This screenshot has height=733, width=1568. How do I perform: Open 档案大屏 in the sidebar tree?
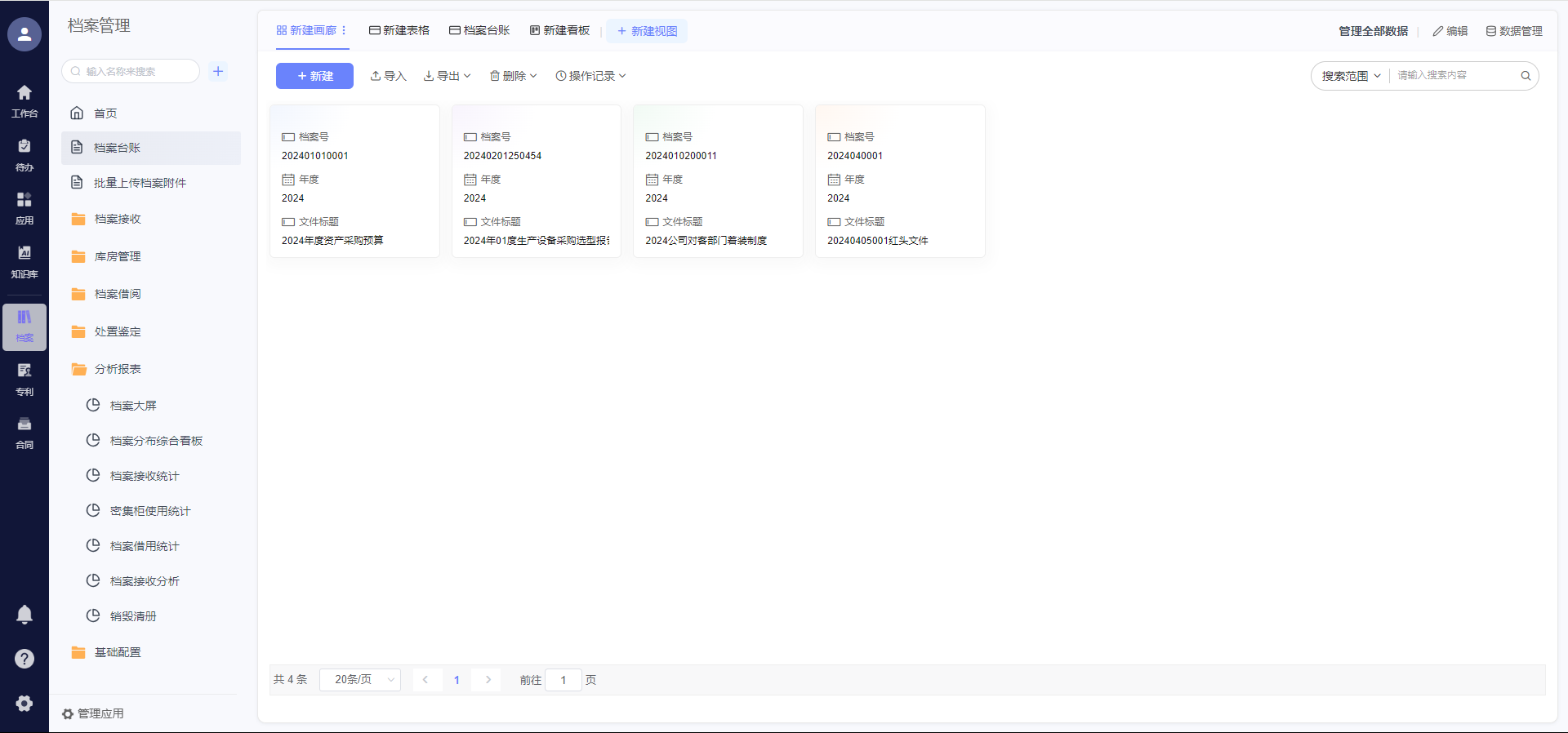[133, 406]
